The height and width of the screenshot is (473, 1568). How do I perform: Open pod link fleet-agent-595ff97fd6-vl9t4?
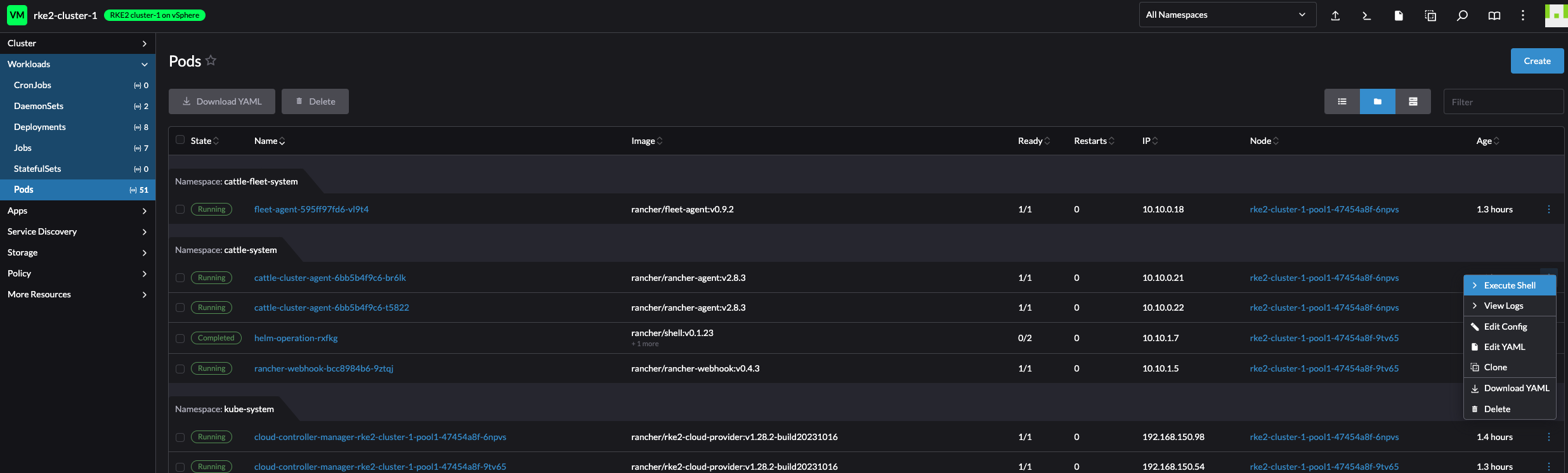pos(311,209)
